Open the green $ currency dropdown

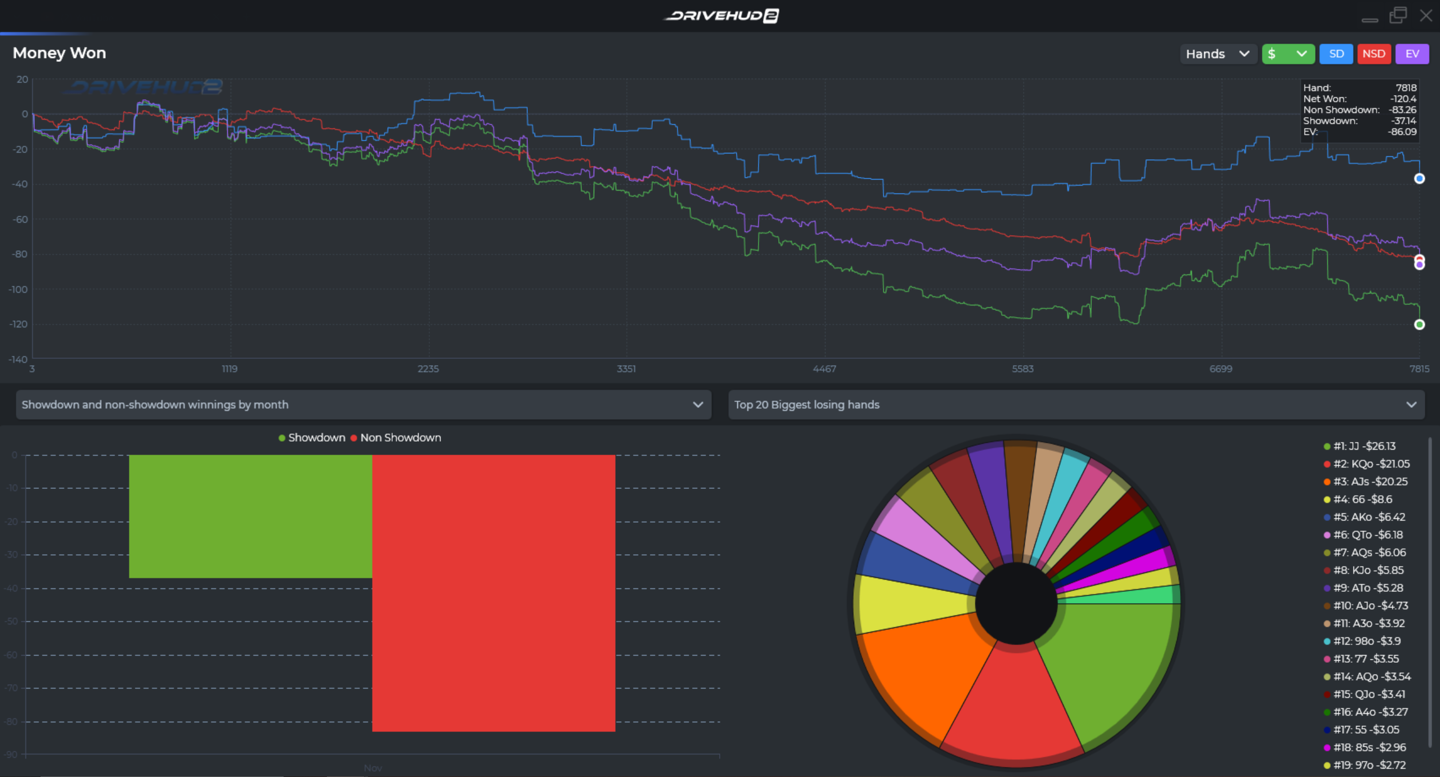[1287, 54]
